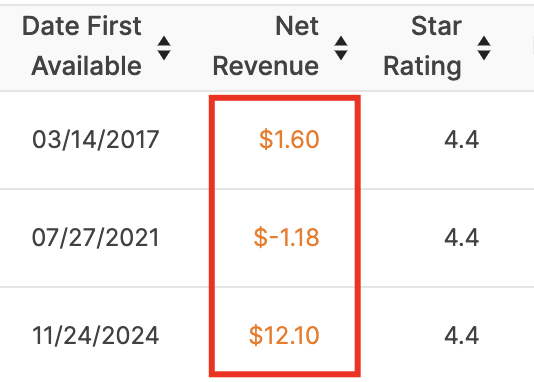Click the Star Rating column header
This screenshot has width=534, height=382.
[x=422, y=46]
